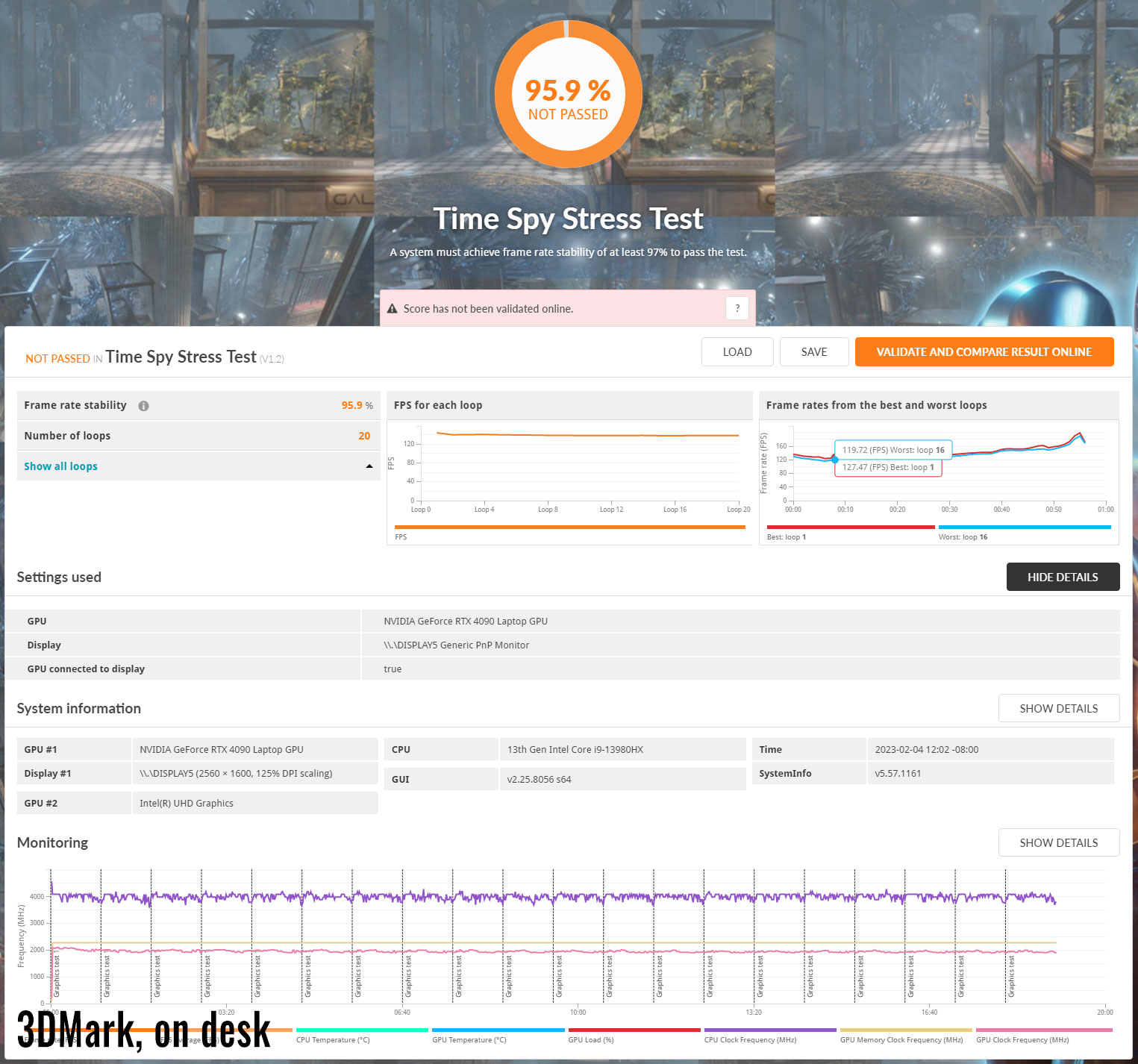The width and height of the screenshot is (1138, 1064).
Task: Click the 95.9 % score circle
Action: pyautogui.click(x=568, y=94)
